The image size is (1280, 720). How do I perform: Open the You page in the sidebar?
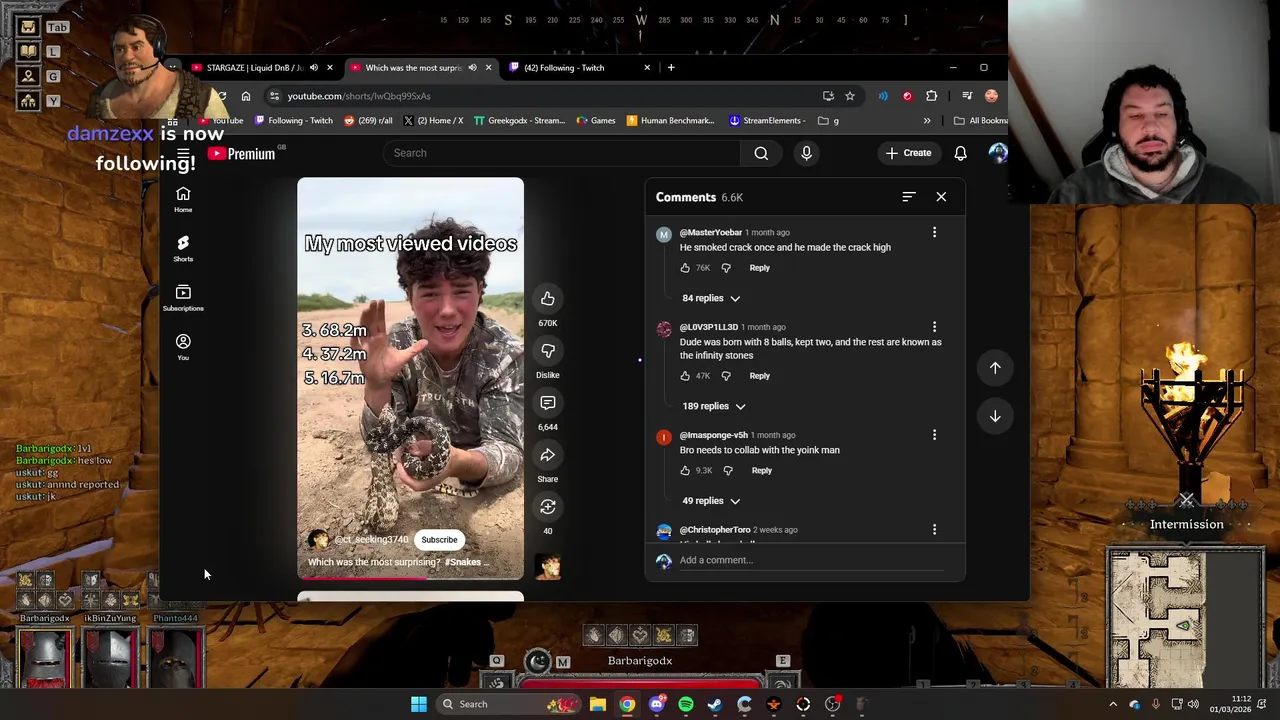183,346
